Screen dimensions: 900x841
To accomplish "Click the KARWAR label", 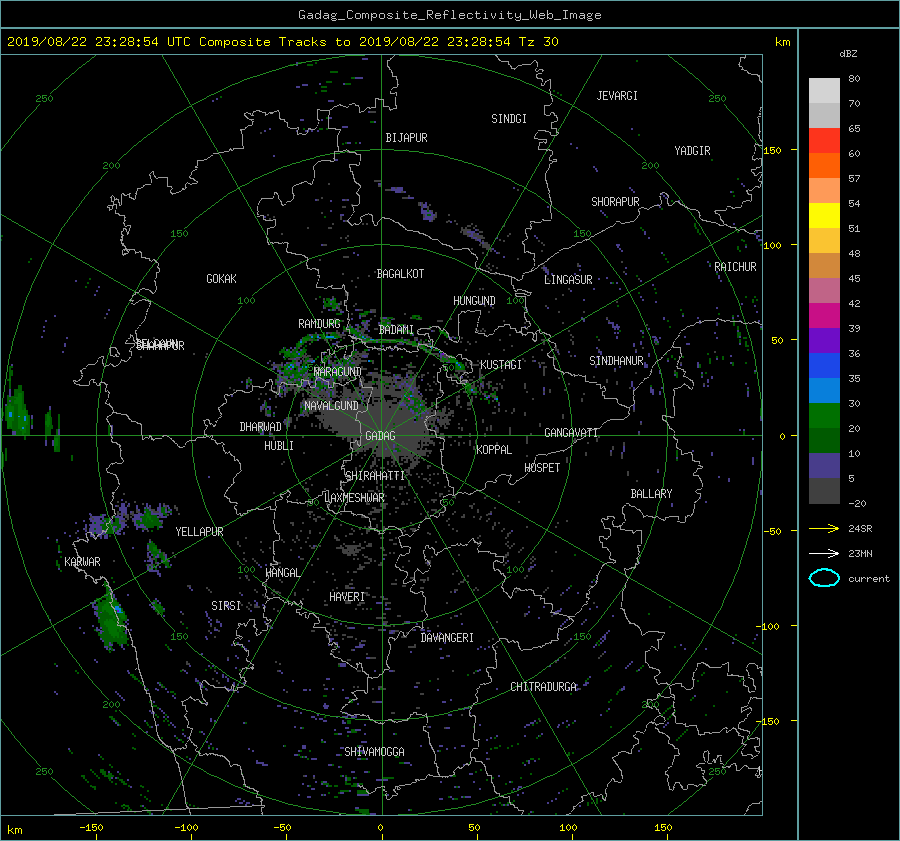I will (x=82, y=562).
